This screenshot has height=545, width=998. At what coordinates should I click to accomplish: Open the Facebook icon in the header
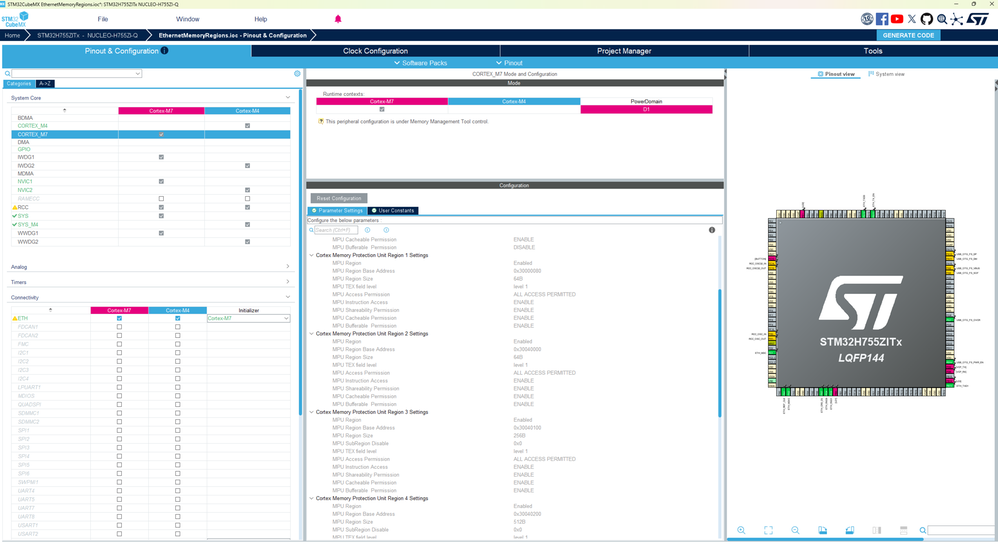882,19
